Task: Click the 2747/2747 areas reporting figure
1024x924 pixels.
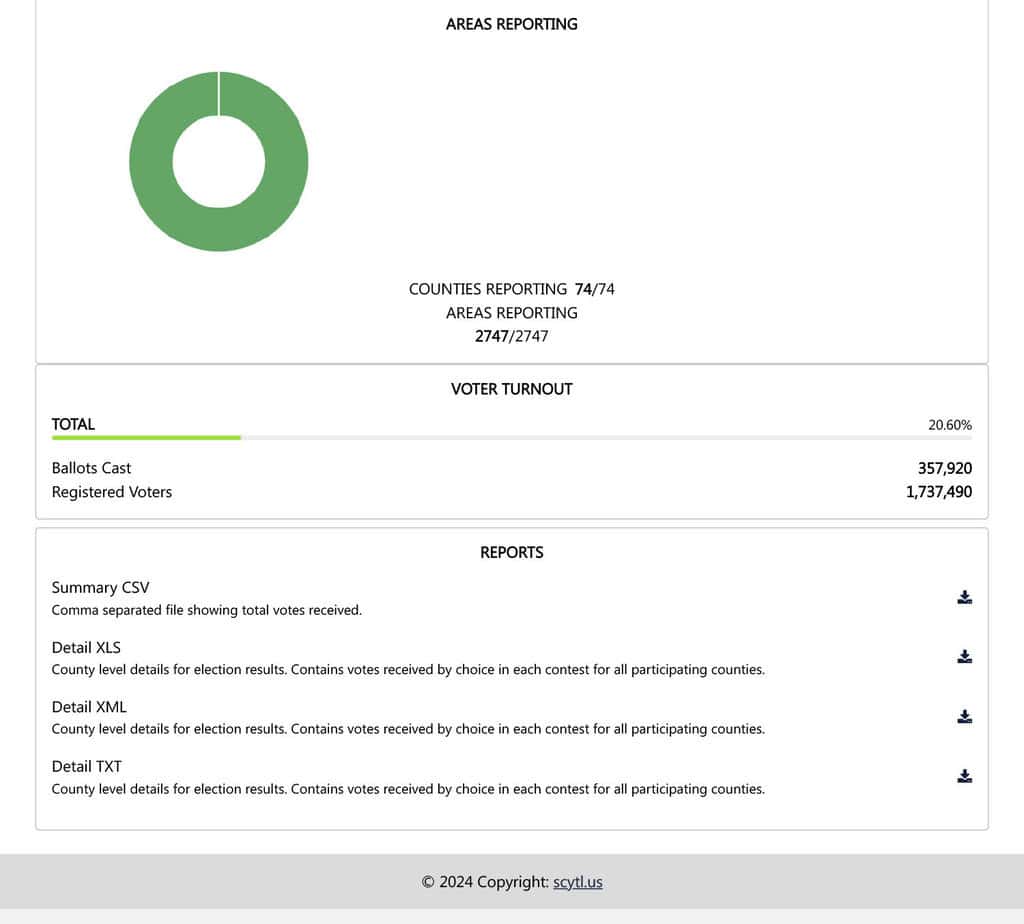Action: tap(511, 336)
